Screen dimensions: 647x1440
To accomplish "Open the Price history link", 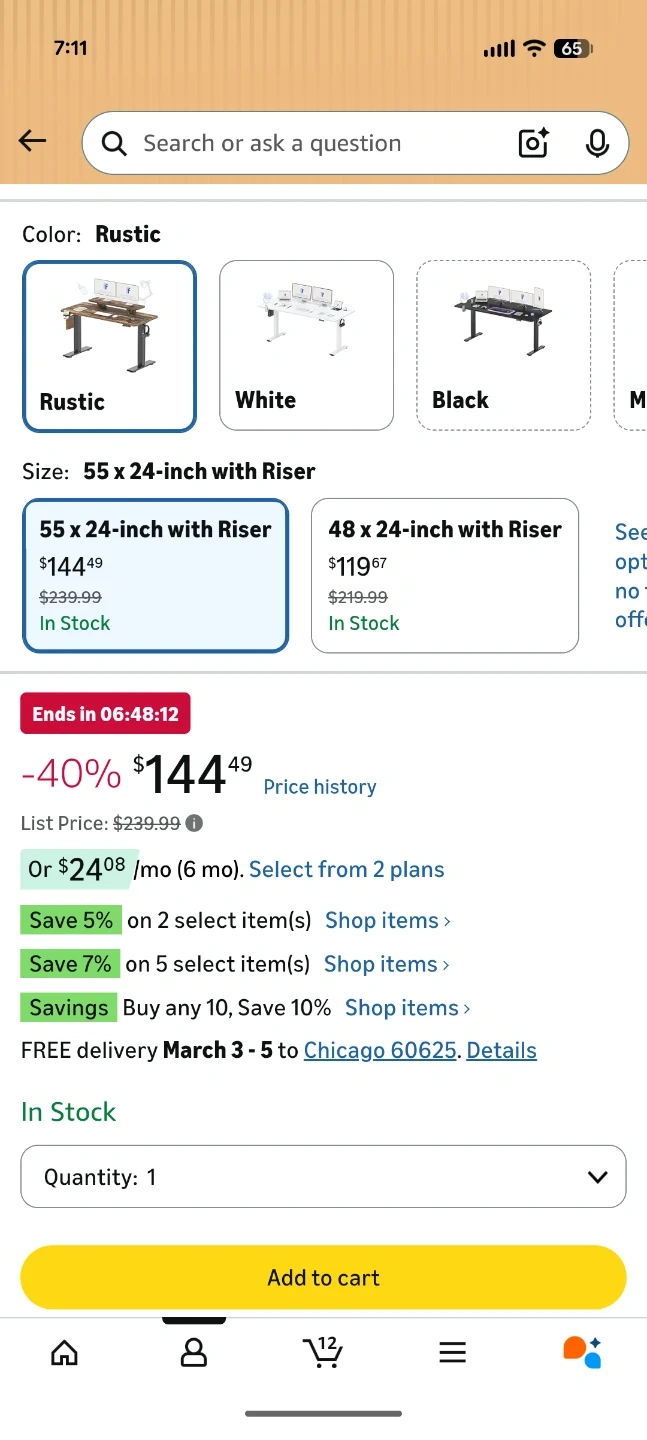I will [x=320, y=787].
